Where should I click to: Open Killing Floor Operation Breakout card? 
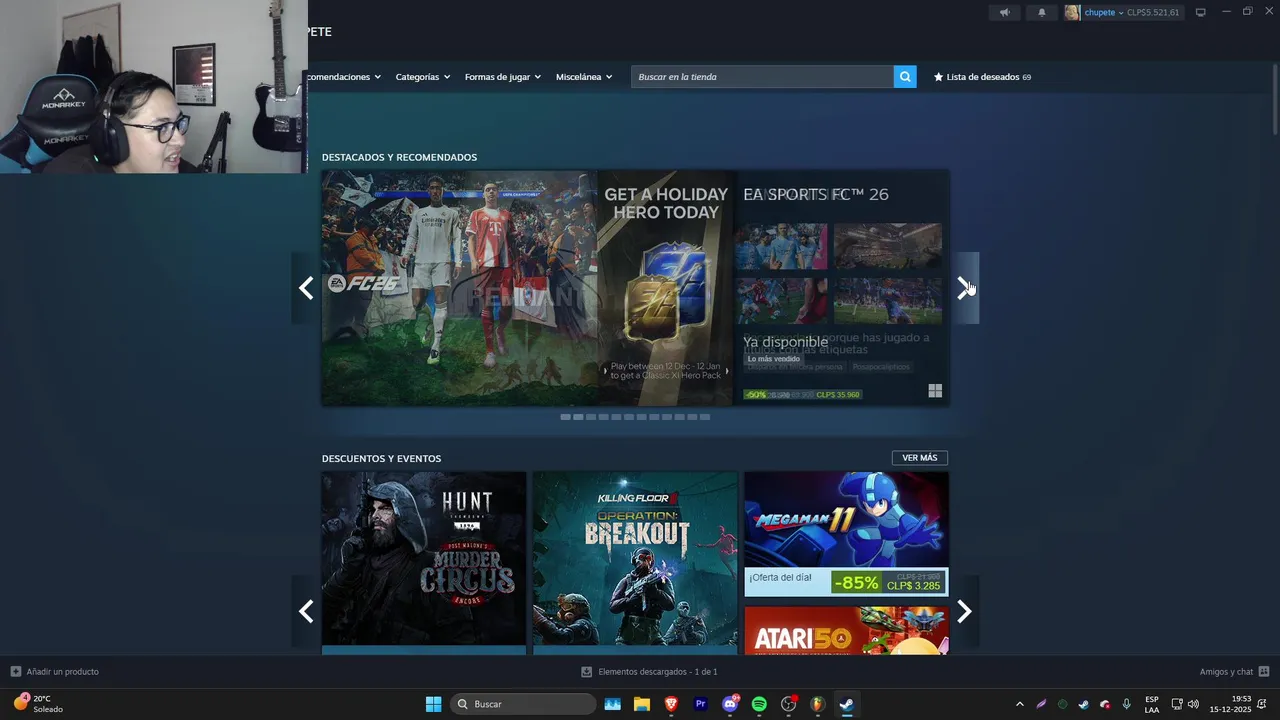click(x=635, y=563)
